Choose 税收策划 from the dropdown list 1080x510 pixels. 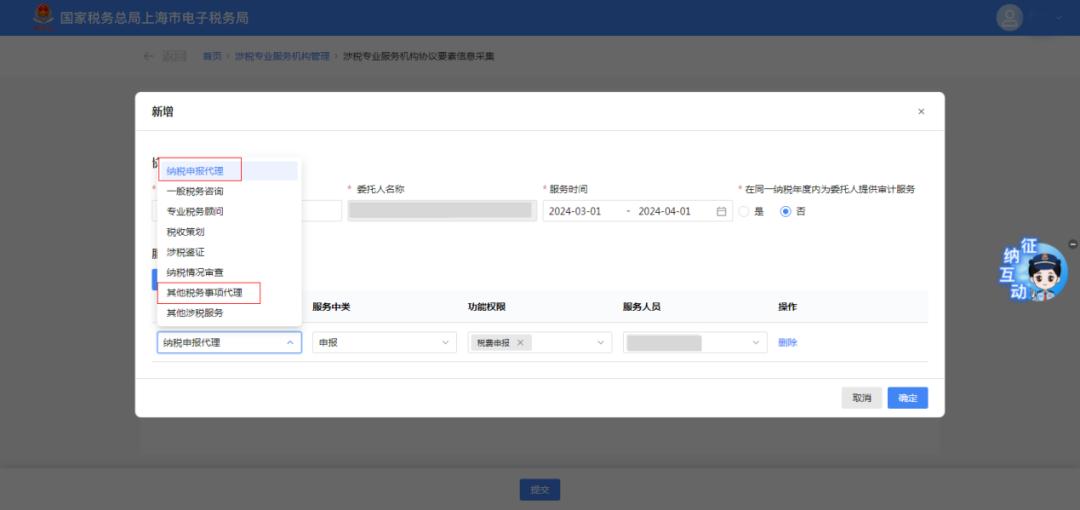click(x=186, y=232)
